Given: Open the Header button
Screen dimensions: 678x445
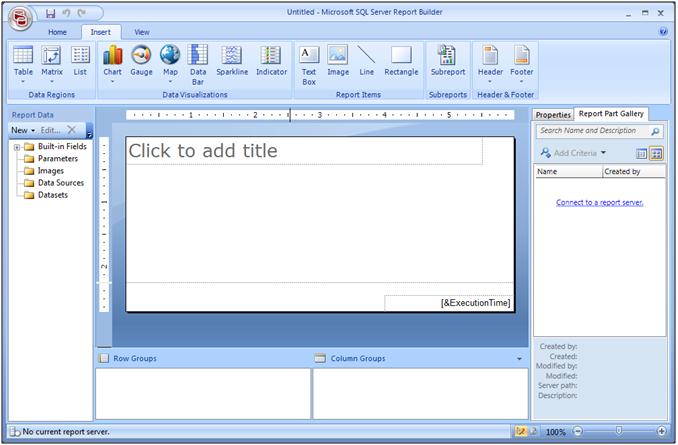Looking at the screenshot, I should coord(490,64).
